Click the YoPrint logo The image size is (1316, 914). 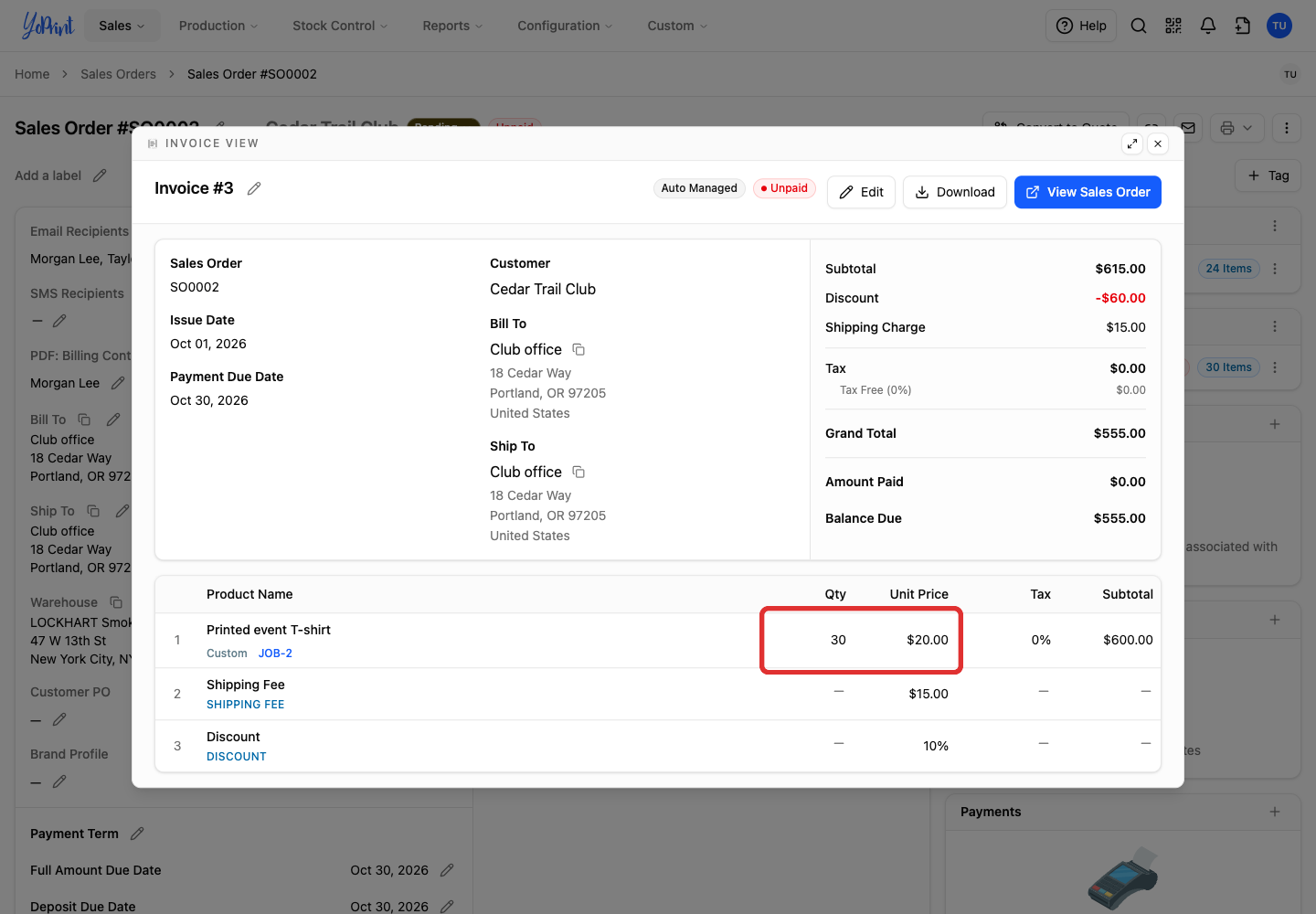point(48,26)
